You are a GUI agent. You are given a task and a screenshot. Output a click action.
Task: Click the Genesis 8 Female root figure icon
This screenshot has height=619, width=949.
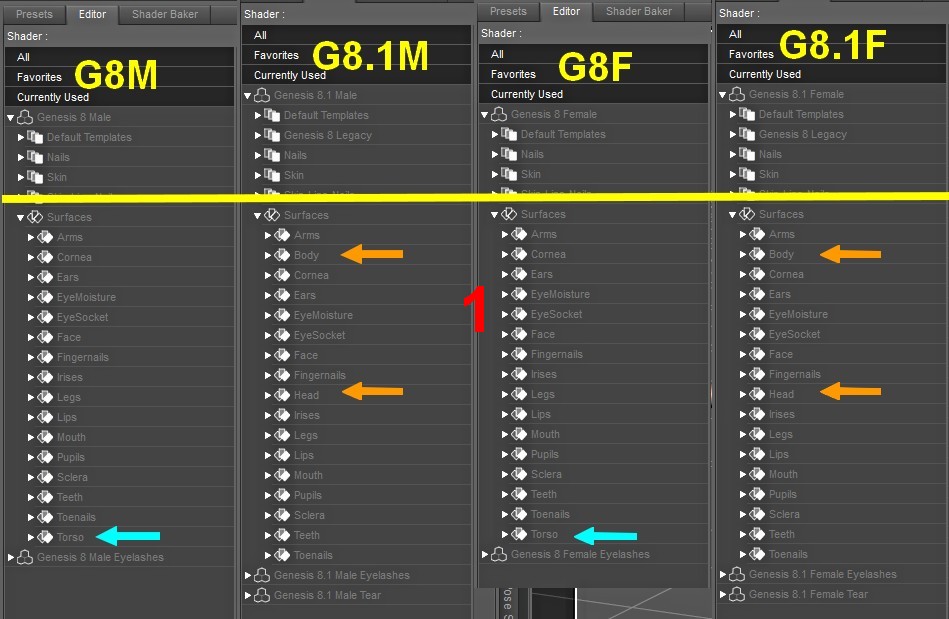499,114
